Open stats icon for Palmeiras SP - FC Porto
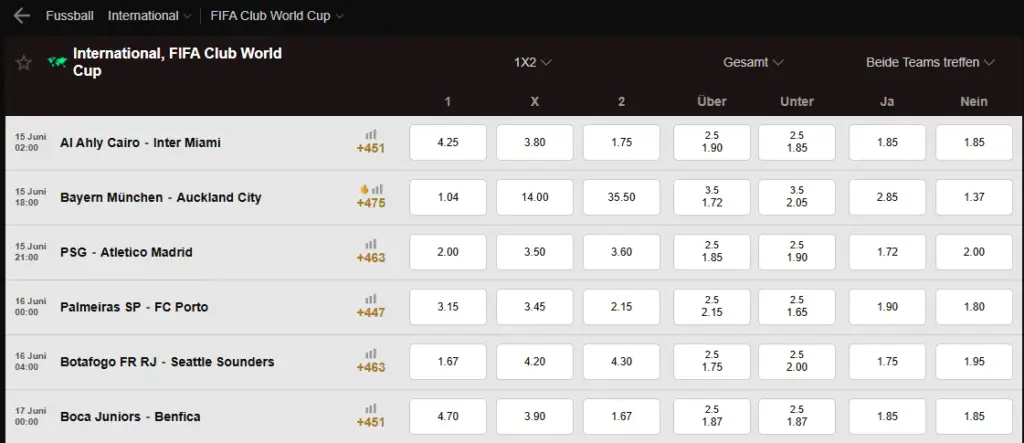This screenshot has width=1024, height=443. tap(371, 299)
